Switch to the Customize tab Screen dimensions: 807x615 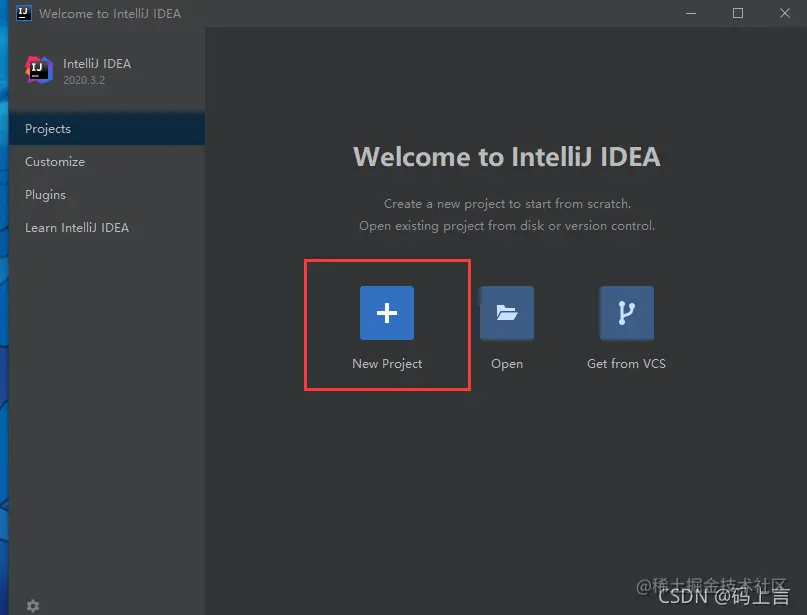click(x=107, y=162)
